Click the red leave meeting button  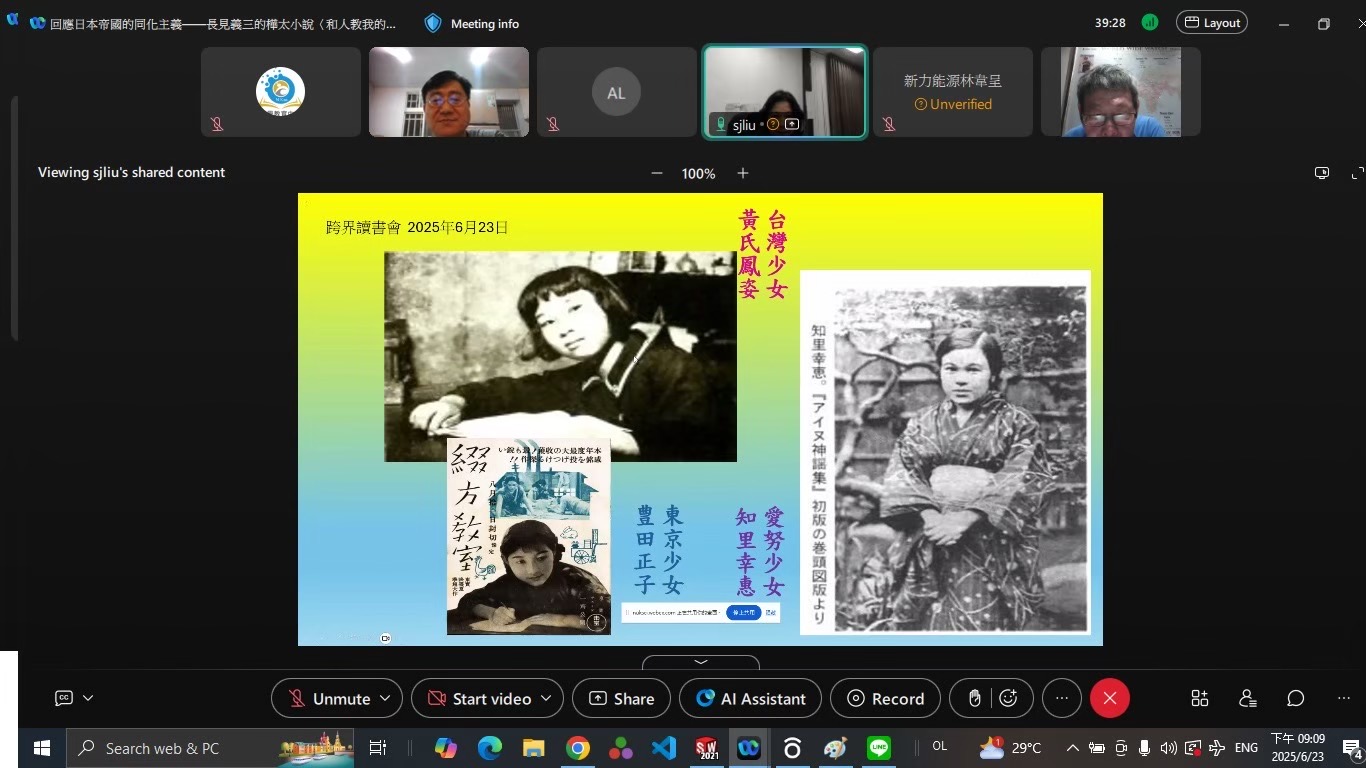pos(1109,699)
